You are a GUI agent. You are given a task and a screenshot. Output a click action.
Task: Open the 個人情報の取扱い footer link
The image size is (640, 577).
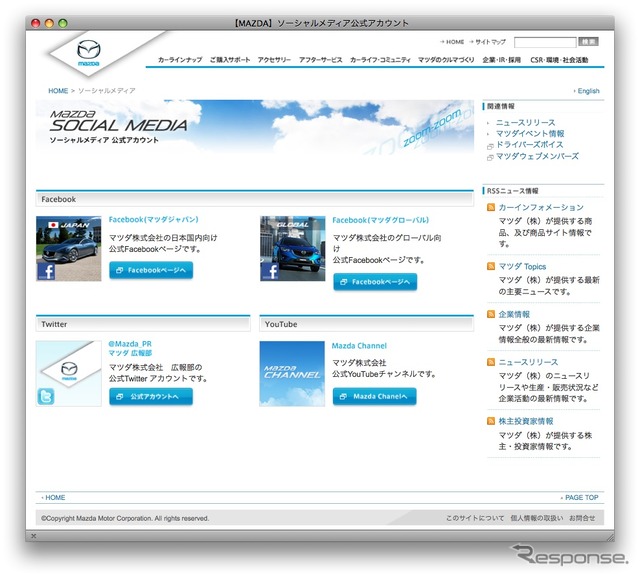537,518
